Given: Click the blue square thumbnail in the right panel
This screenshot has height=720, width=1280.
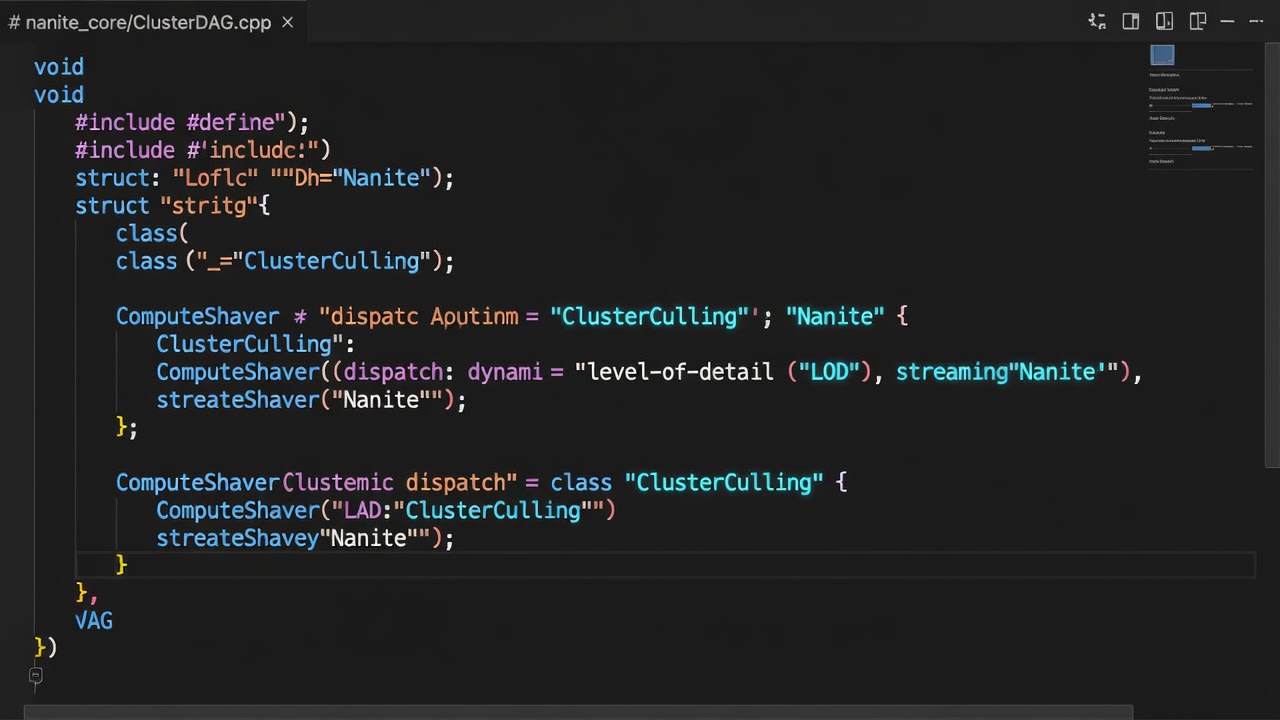Looking at the screenshot, I should click(1162, 55).
